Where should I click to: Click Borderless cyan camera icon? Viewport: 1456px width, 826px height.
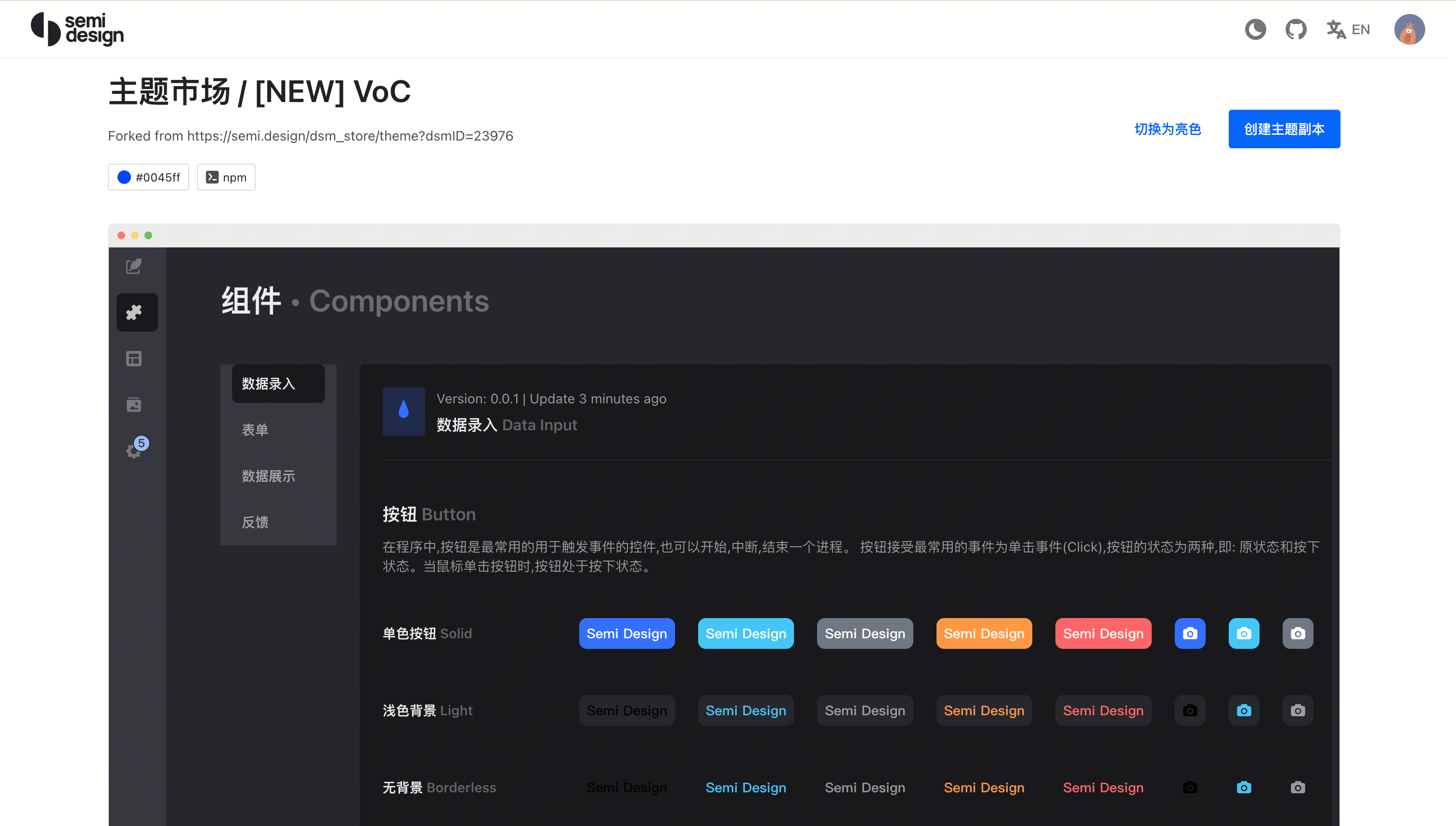point(1244,787)
